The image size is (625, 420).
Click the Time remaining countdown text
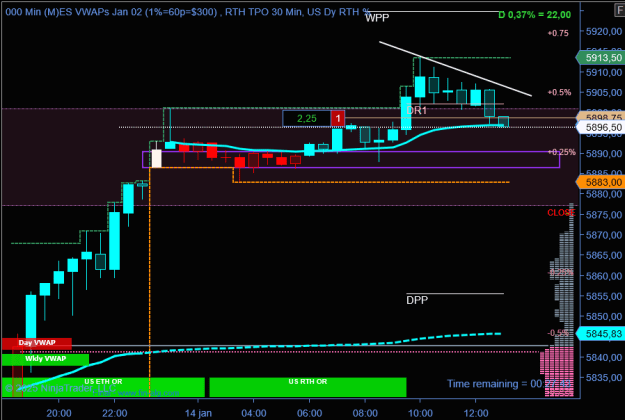click(x=509, y=384)
